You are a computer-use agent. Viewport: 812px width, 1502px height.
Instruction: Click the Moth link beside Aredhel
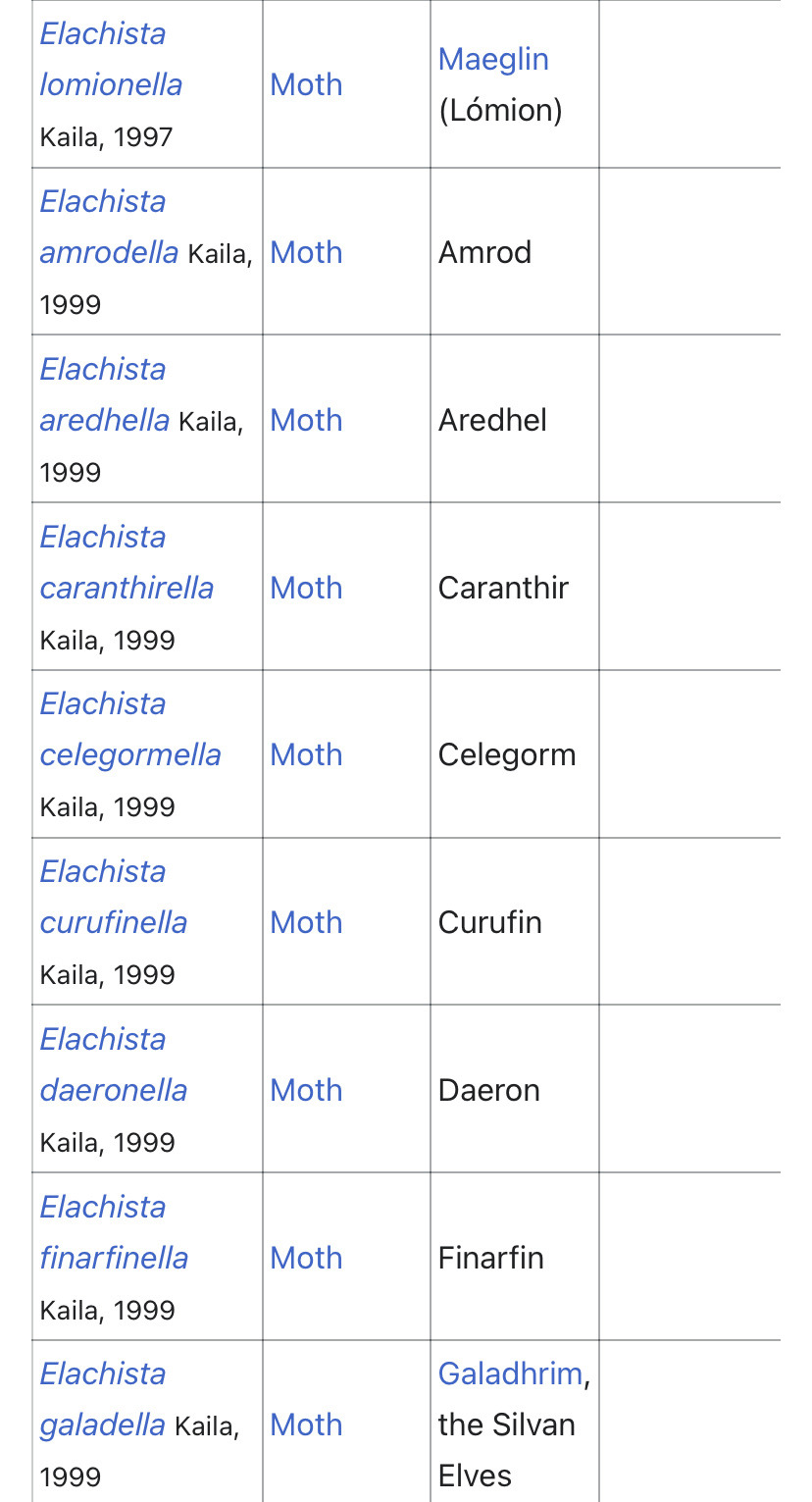[x=306, y=420]
